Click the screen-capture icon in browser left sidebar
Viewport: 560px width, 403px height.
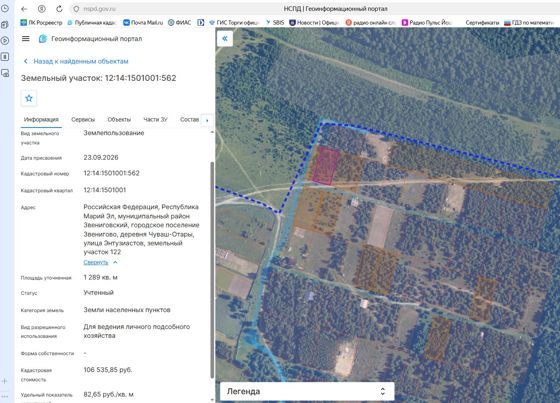[x=5, y=73]
